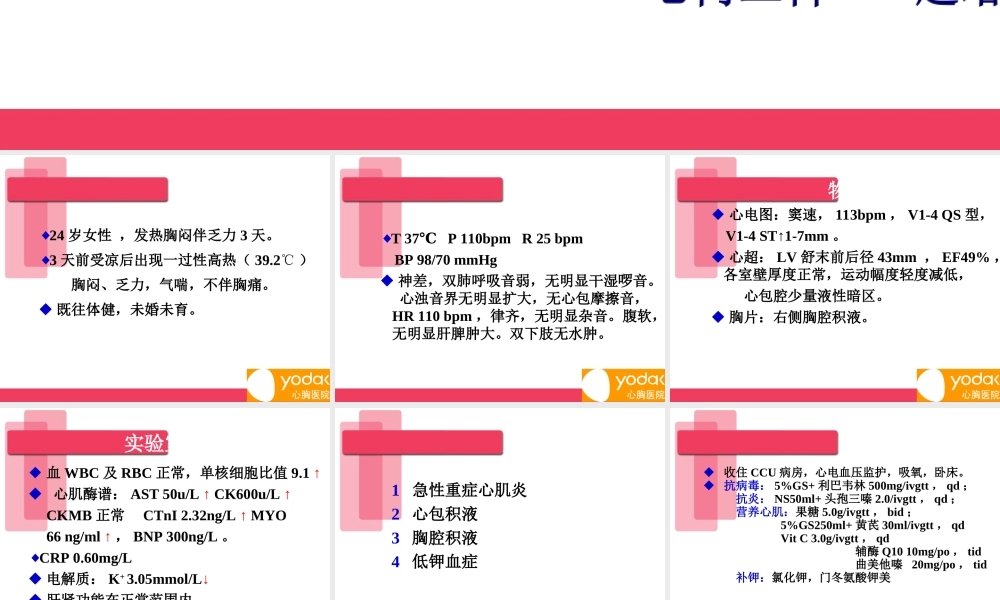
Task: Click the bullet before 收住 CCU 病房 line
Action: pos(706,470)
